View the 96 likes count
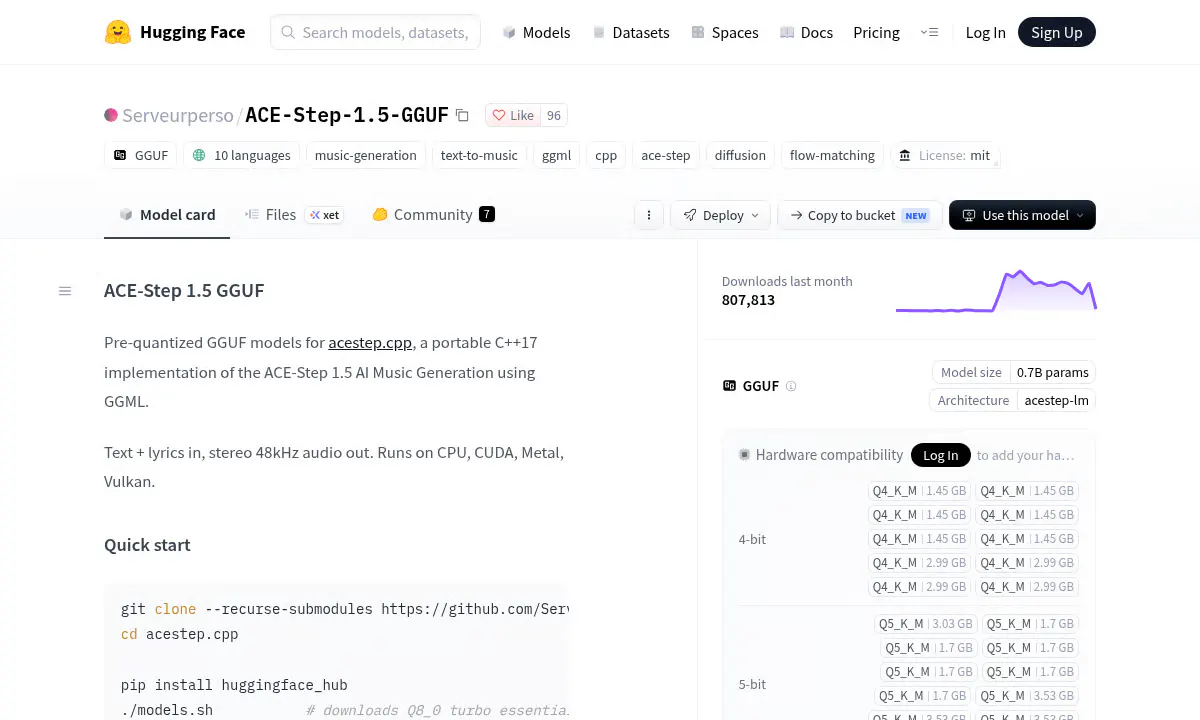The image size is (1200, 720). point(554,115)
